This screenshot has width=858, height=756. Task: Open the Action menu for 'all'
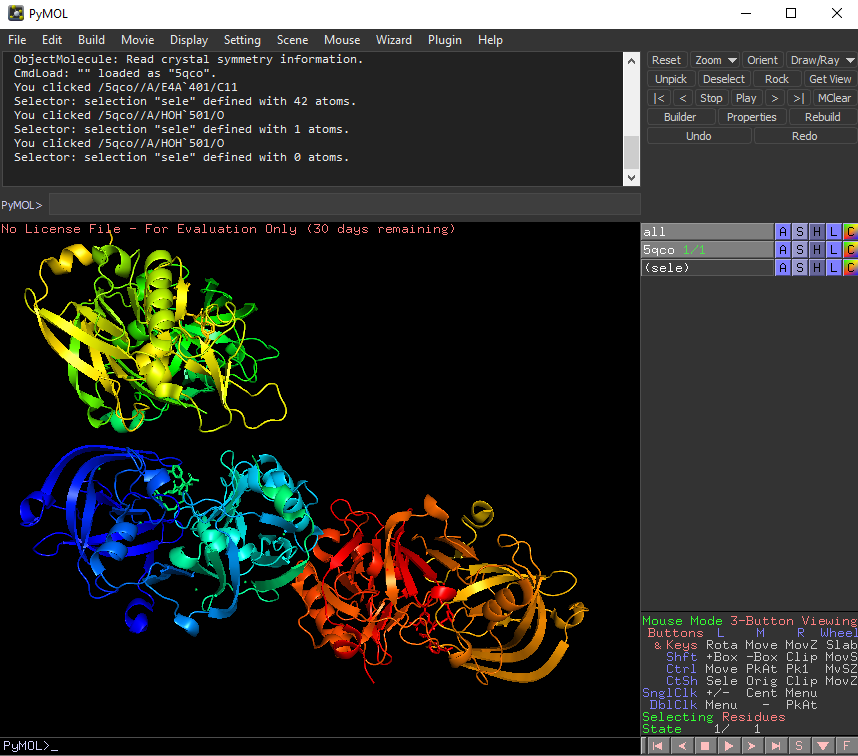(782, 232)
